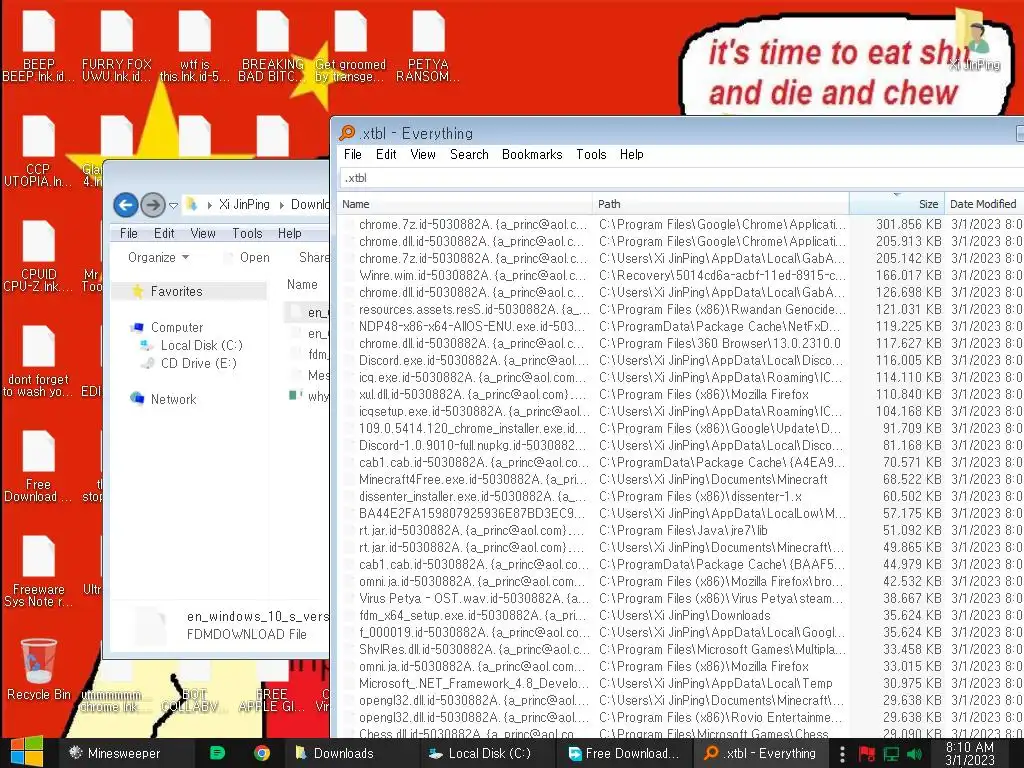Open the Windows Start menu
1024x768 pixels.
click(27, 752)
